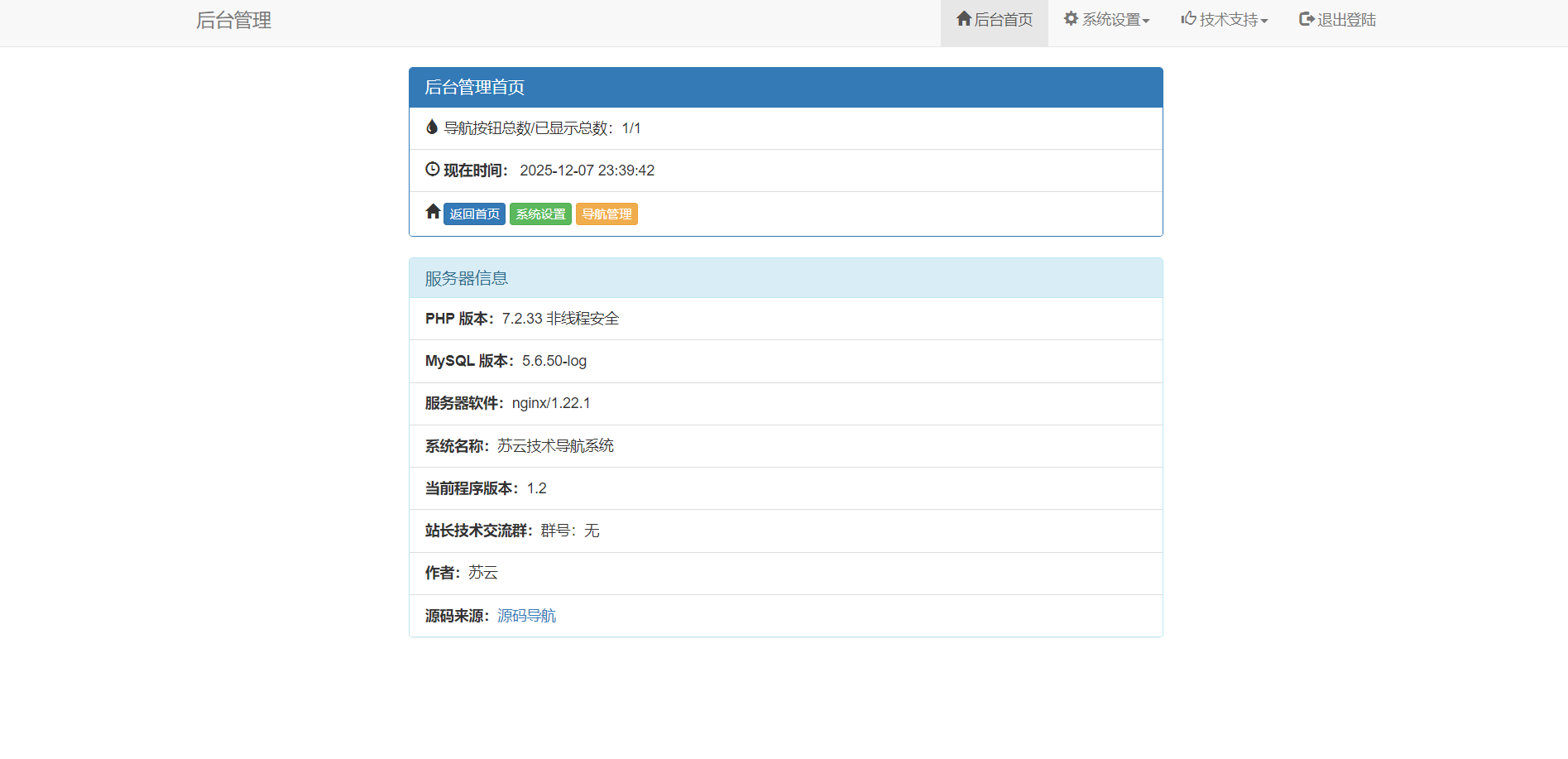Click the home icon in 后台首页 nav item
1568x759 pixels.
[x=963, y=19]
